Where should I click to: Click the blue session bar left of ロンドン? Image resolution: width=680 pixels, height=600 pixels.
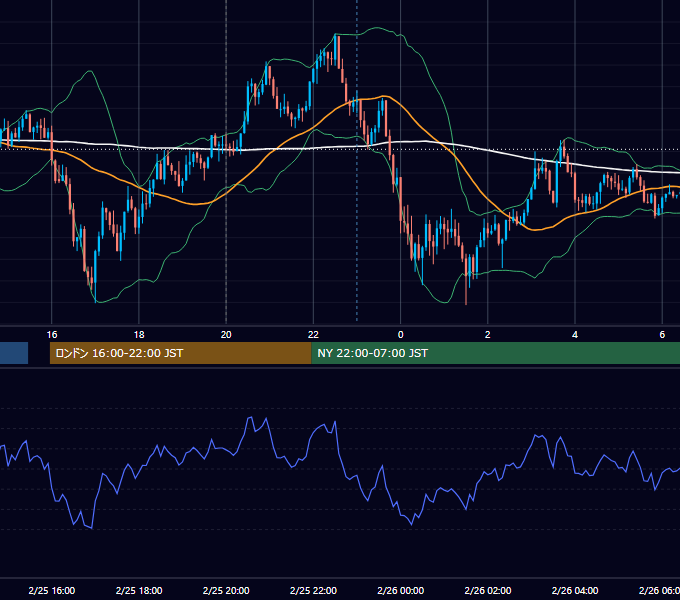[14, 353]
